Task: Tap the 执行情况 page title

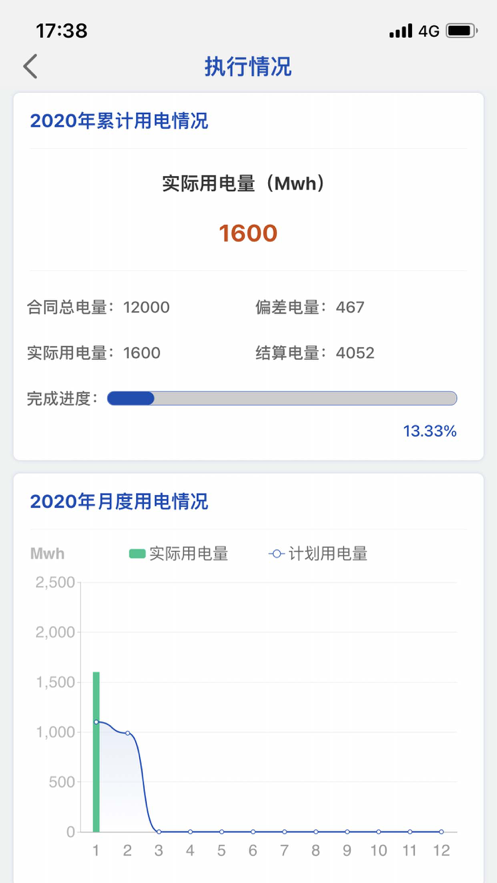Action: coord(248,66)
